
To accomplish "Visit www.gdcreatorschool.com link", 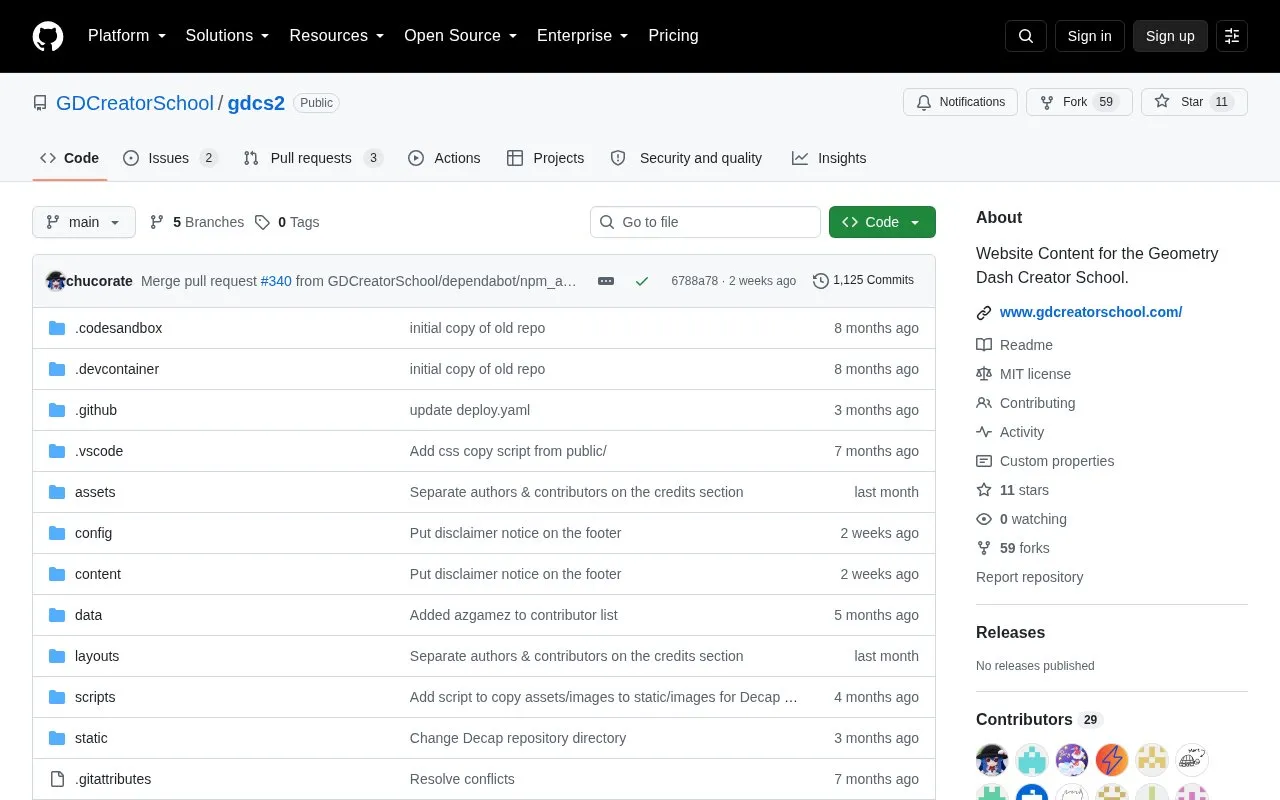I will [x=1091, y=312].
